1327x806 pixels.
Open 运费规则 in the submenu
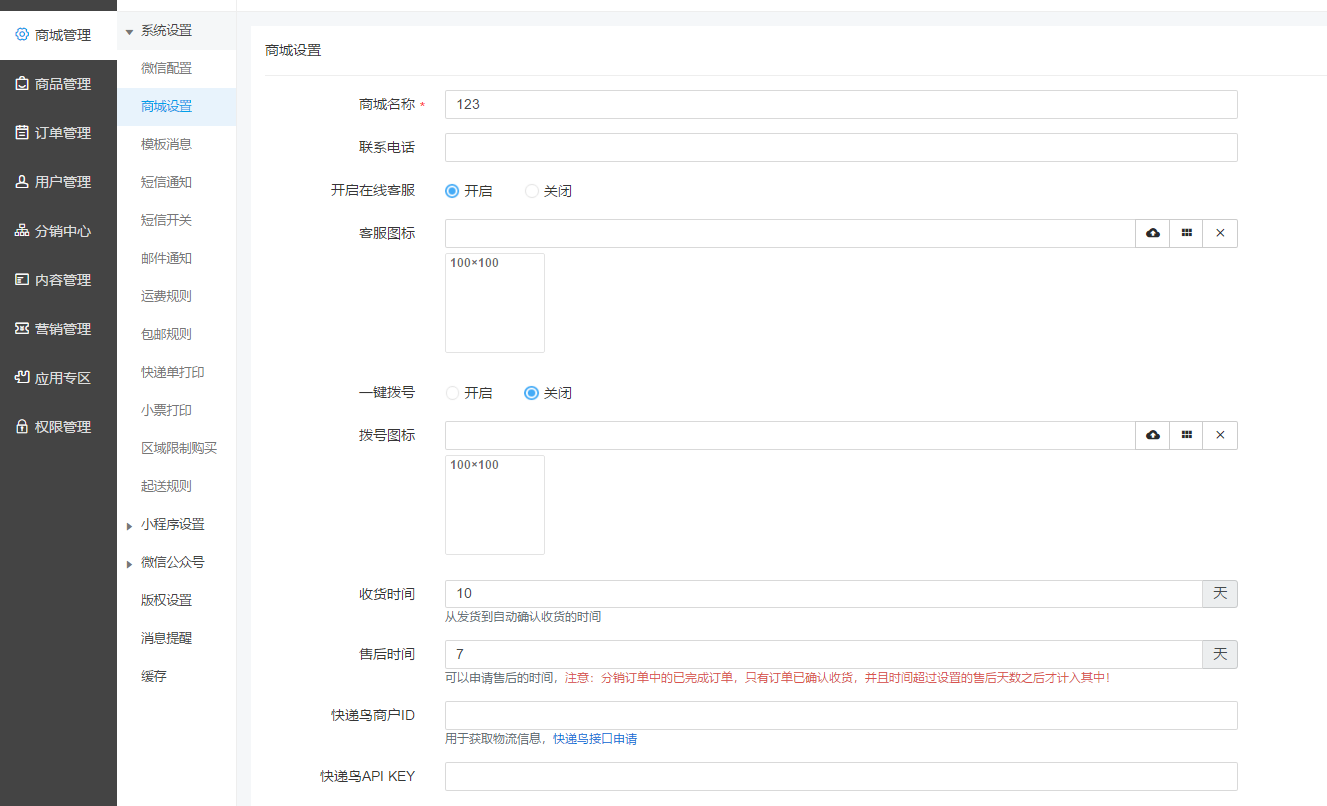[x=167, y=296]
